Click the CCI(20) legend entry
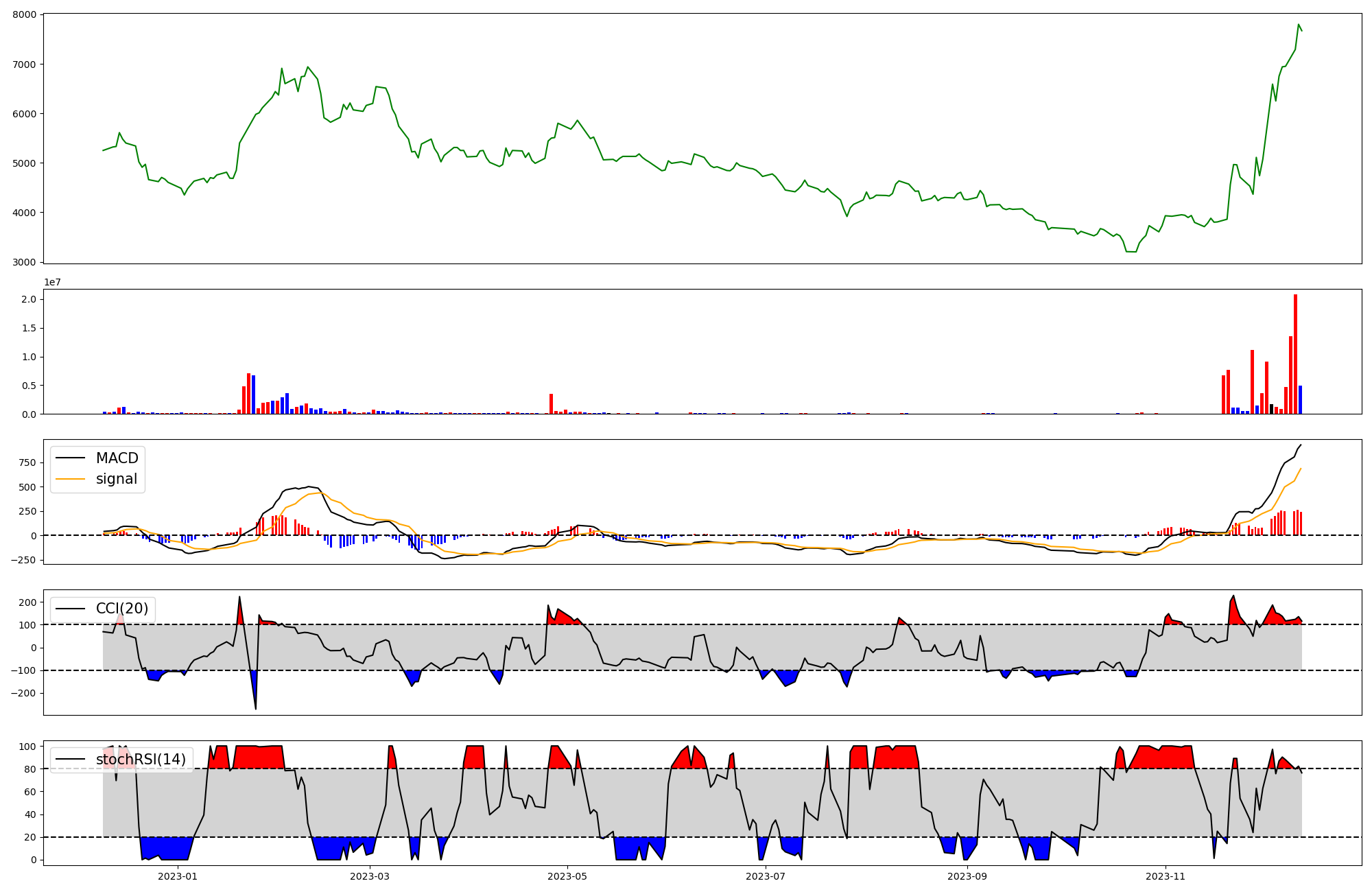The height and width of the screenshot is (892, 1372). (122, 609)
